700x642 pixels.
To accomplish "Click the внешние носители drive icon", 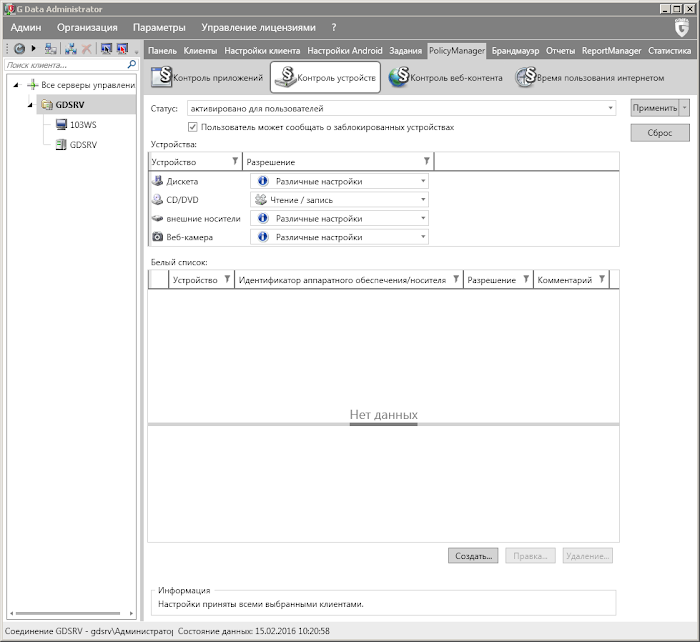I will pos(157,218).
